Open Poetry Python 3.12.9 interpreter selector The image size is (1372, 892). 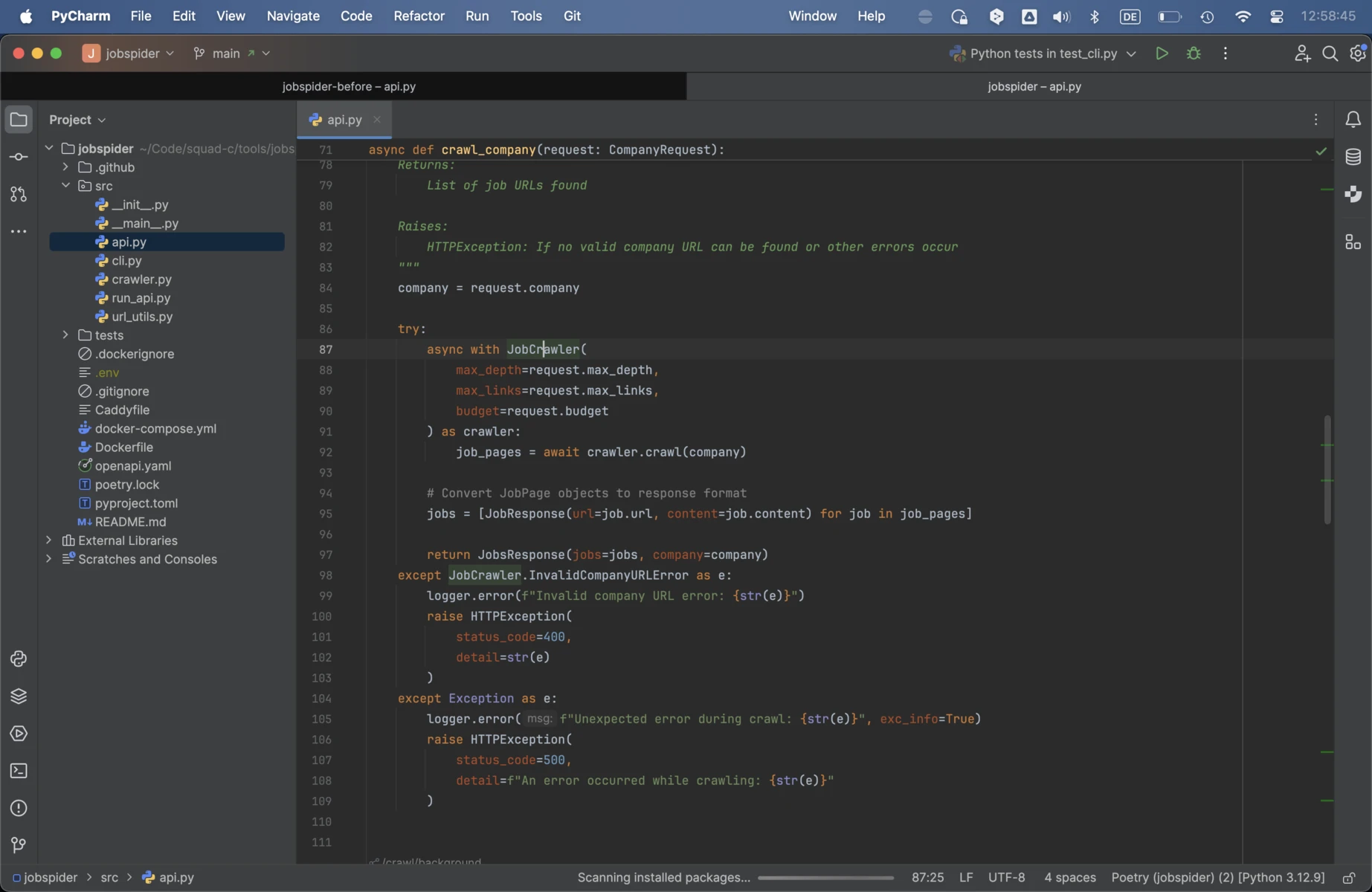[x=1217, y=878]
